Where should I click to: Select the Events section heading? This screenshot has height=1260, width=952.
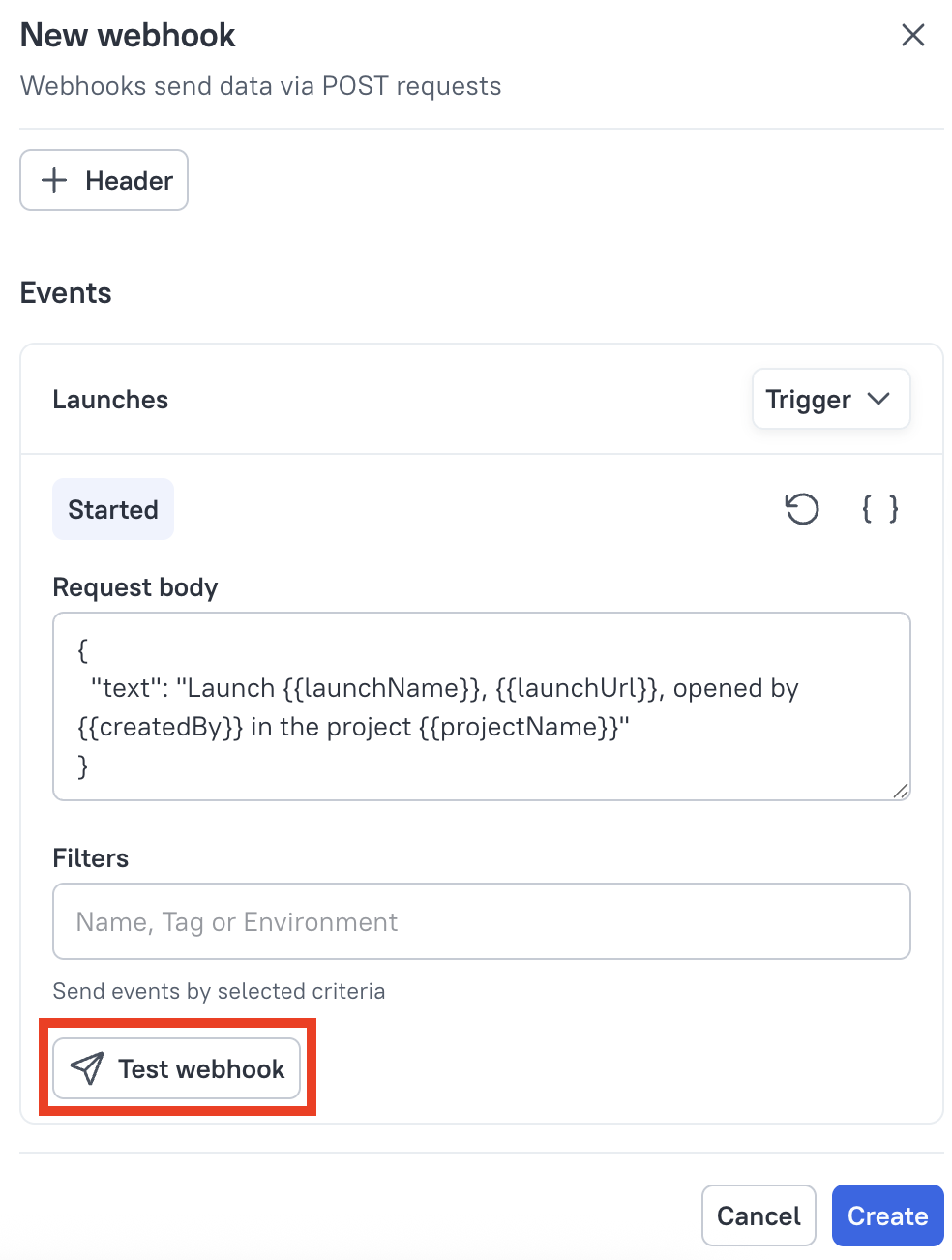(x=65, y=292)
